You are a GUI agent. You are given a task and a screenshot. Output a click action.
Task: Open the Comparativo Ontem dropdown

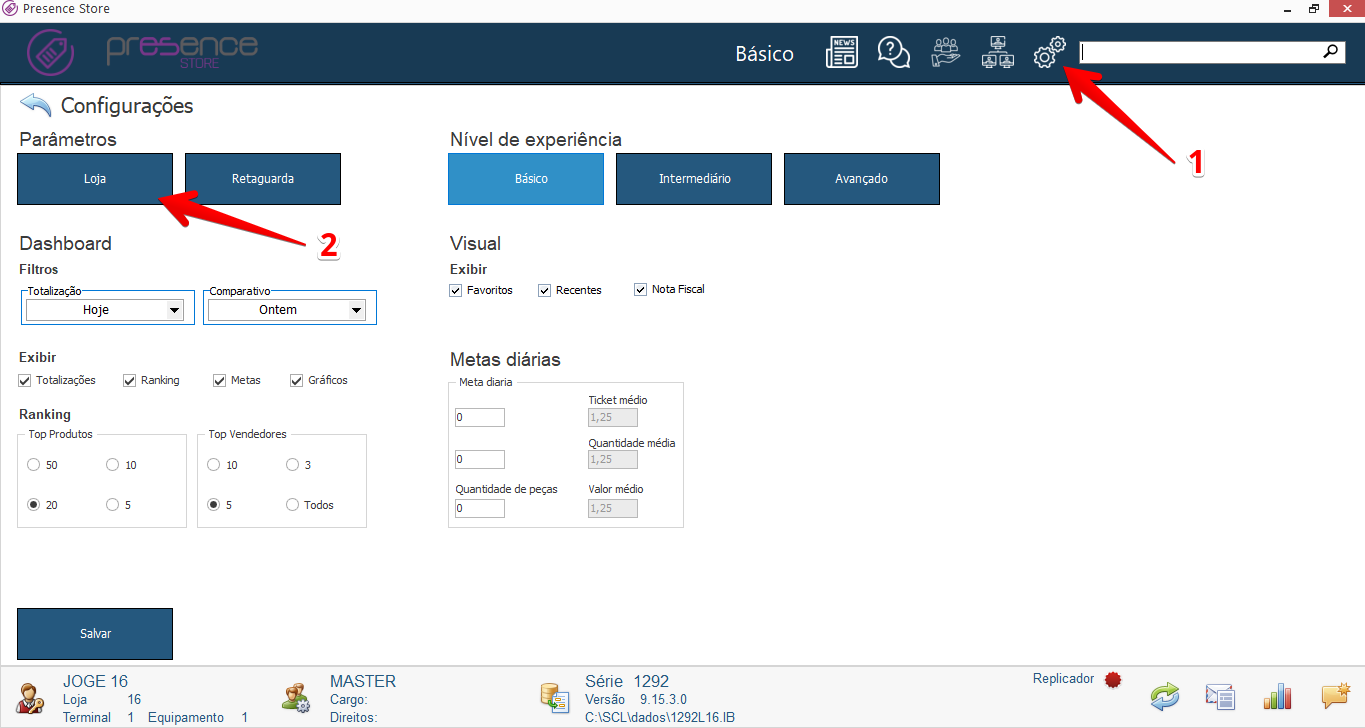[x=286, y=310]
